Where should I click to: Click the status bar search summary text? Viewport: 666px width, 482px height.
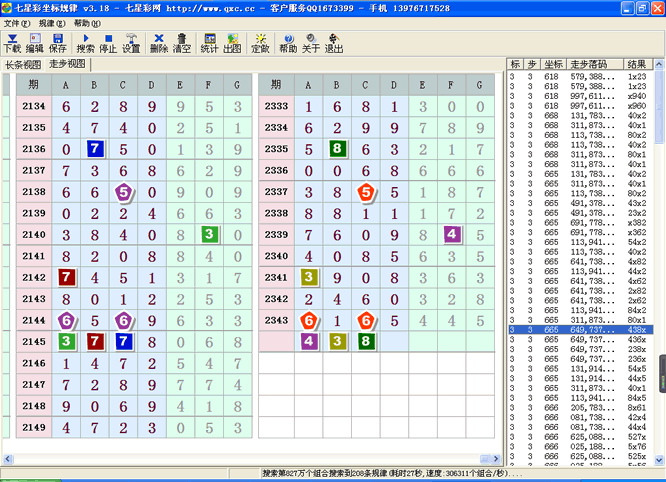(392, 473)
